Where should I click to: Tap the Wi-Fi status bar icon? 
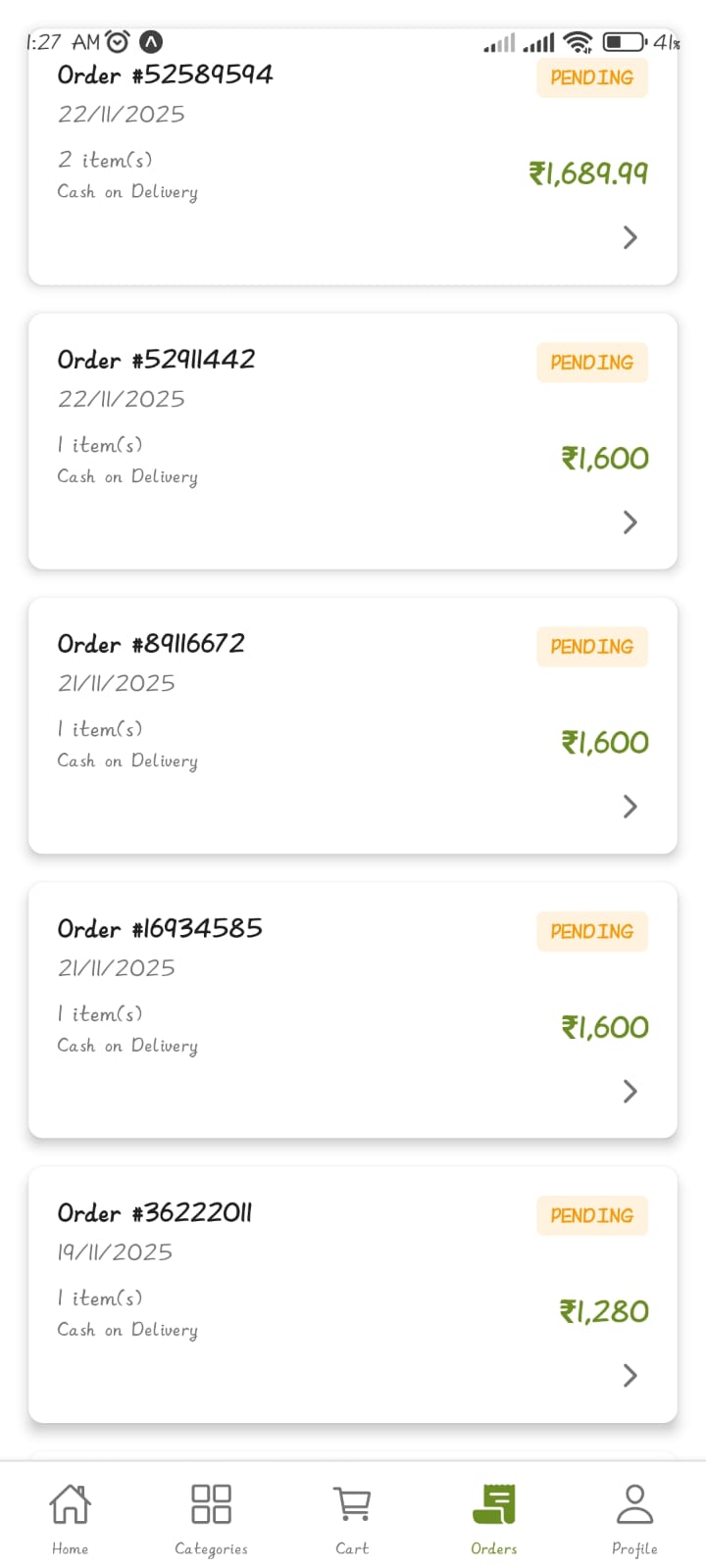pos(579,42)
